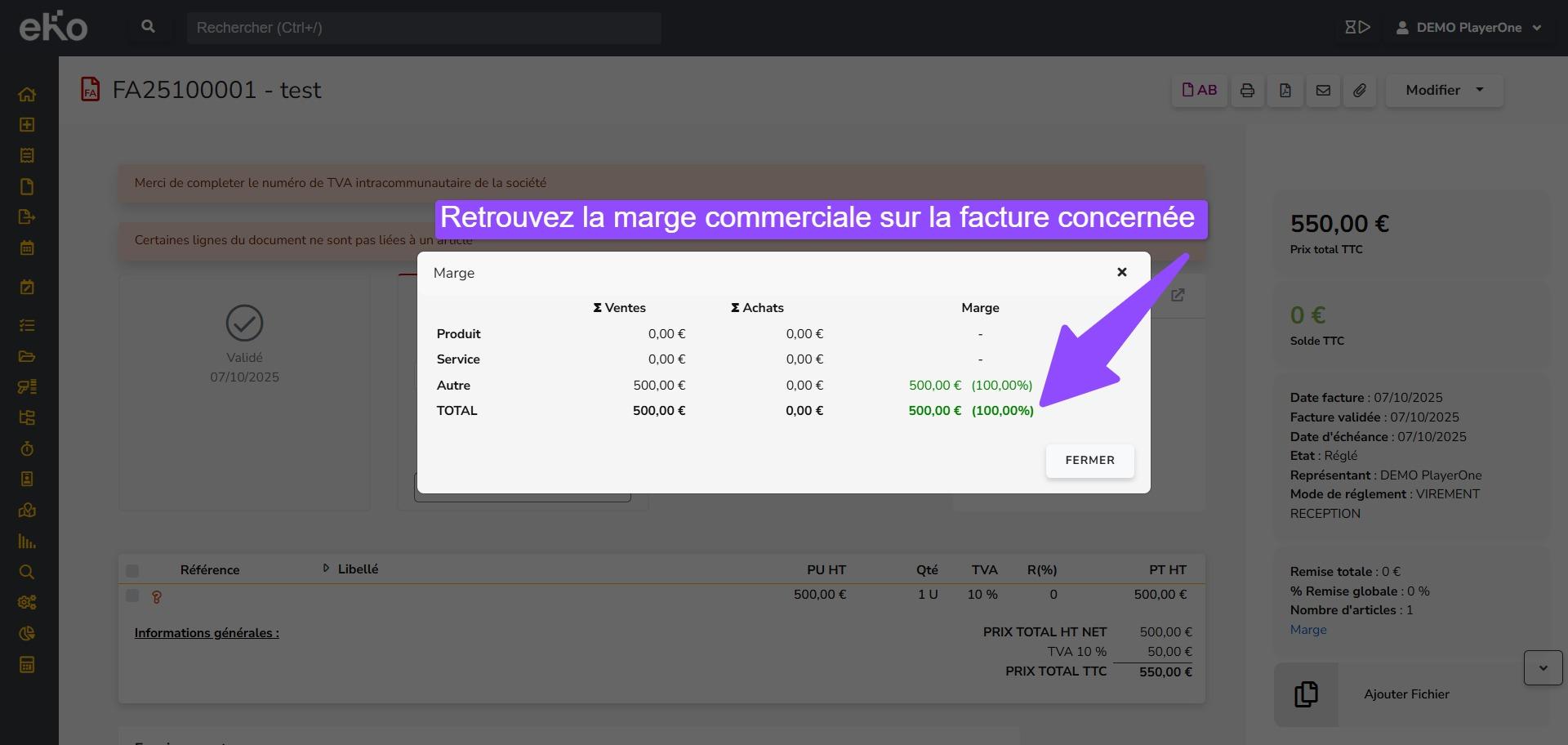Click the paperclip attachment icon

point(1360,91)
